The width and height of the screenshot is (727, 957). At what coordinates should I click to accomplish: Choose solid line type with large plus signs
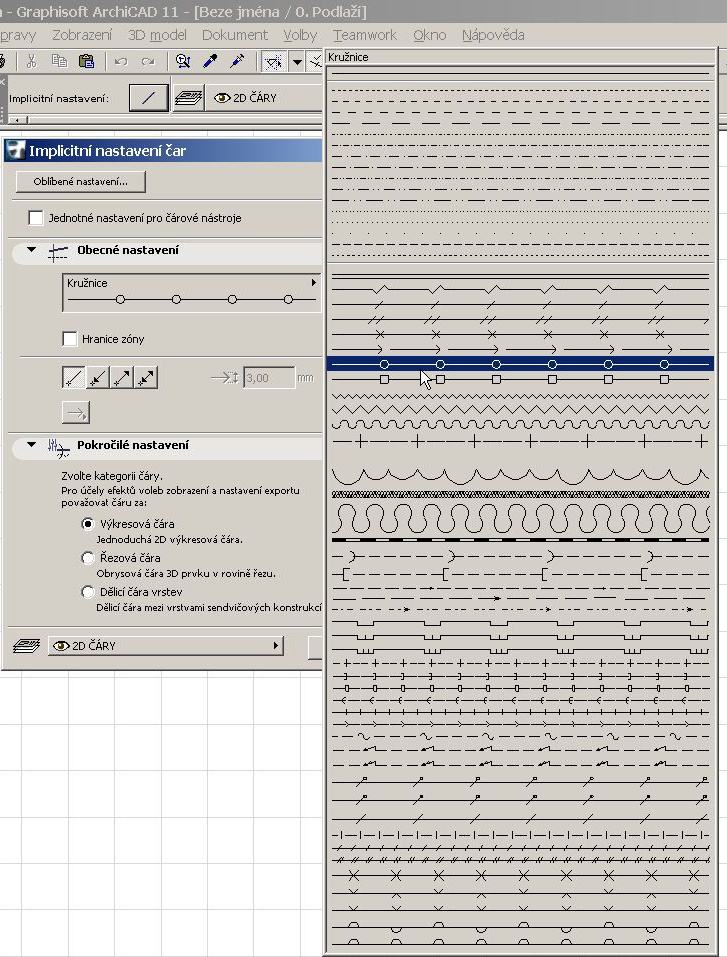tap(520, 441)
